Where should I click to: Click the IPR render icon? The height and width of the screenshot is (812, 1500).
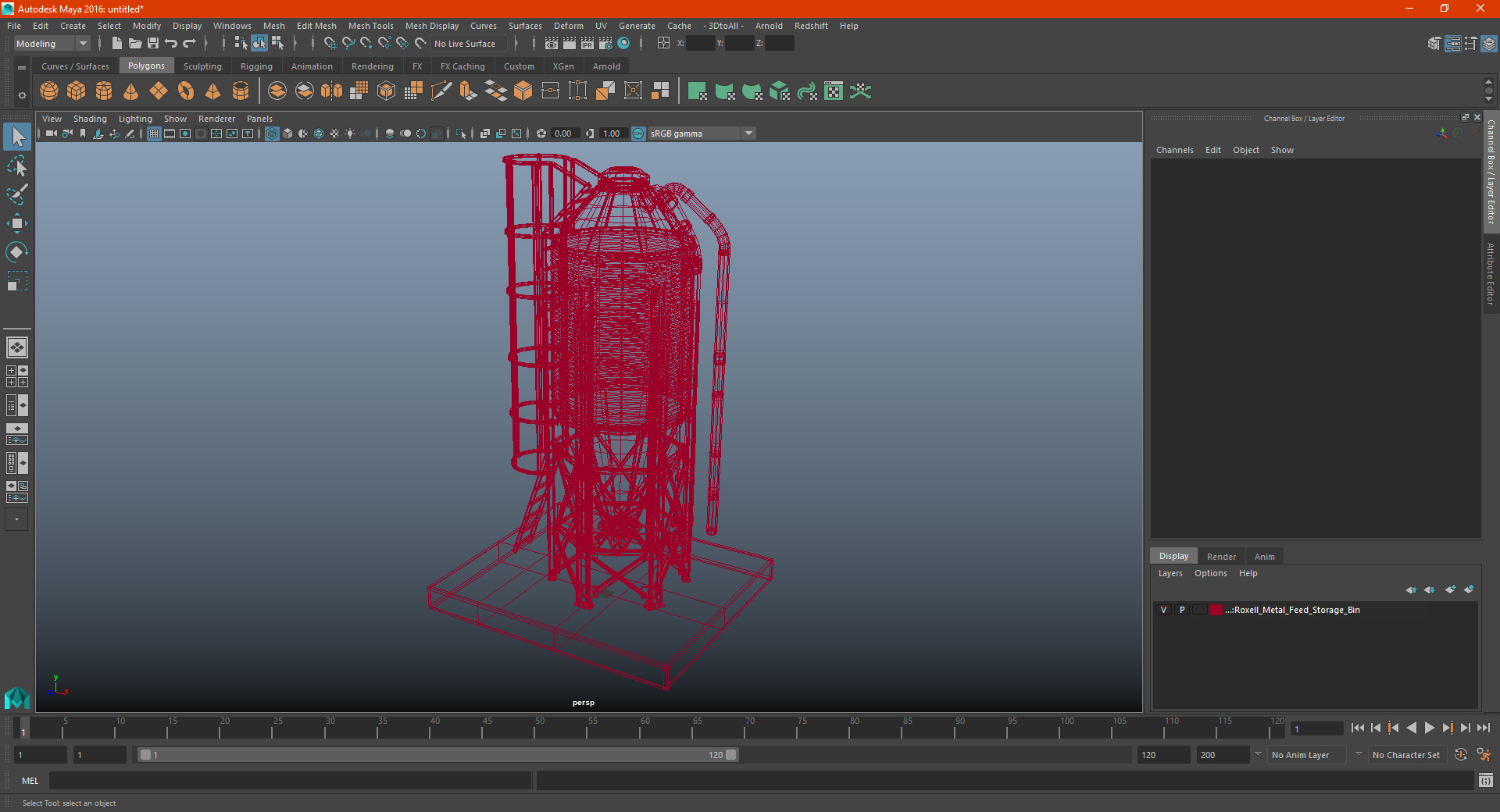tap(587, 44)
